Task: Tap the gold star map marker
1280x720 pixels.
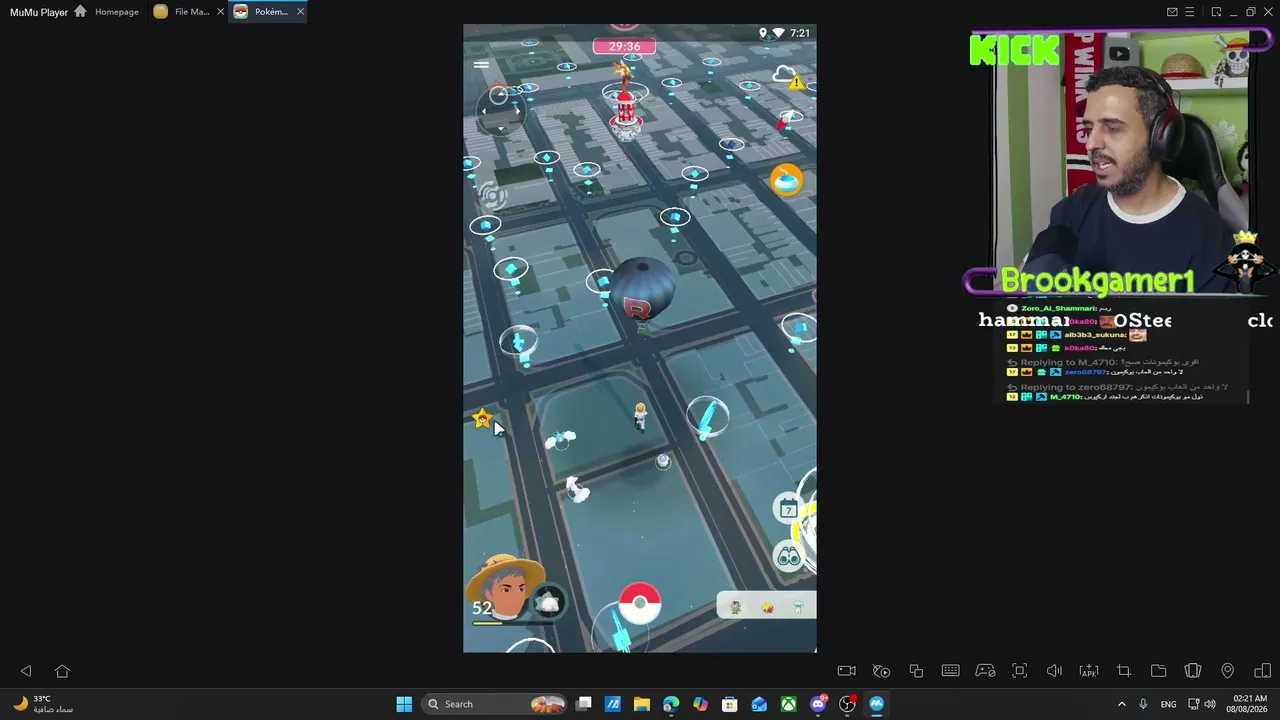Action: (482, 419)
